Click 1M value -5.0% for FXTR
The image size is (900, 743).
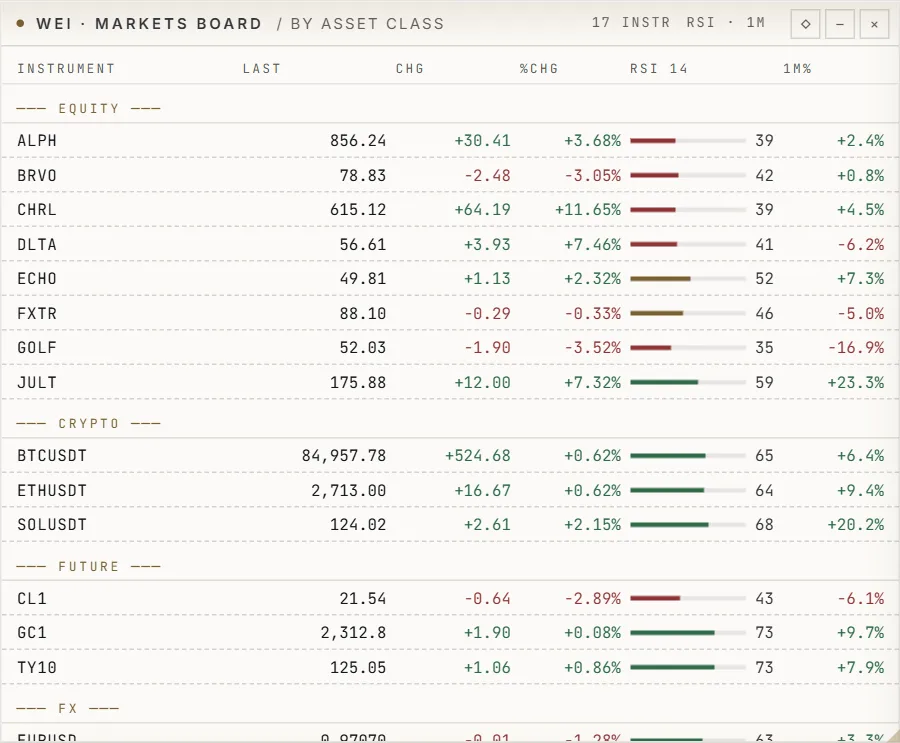860,314
